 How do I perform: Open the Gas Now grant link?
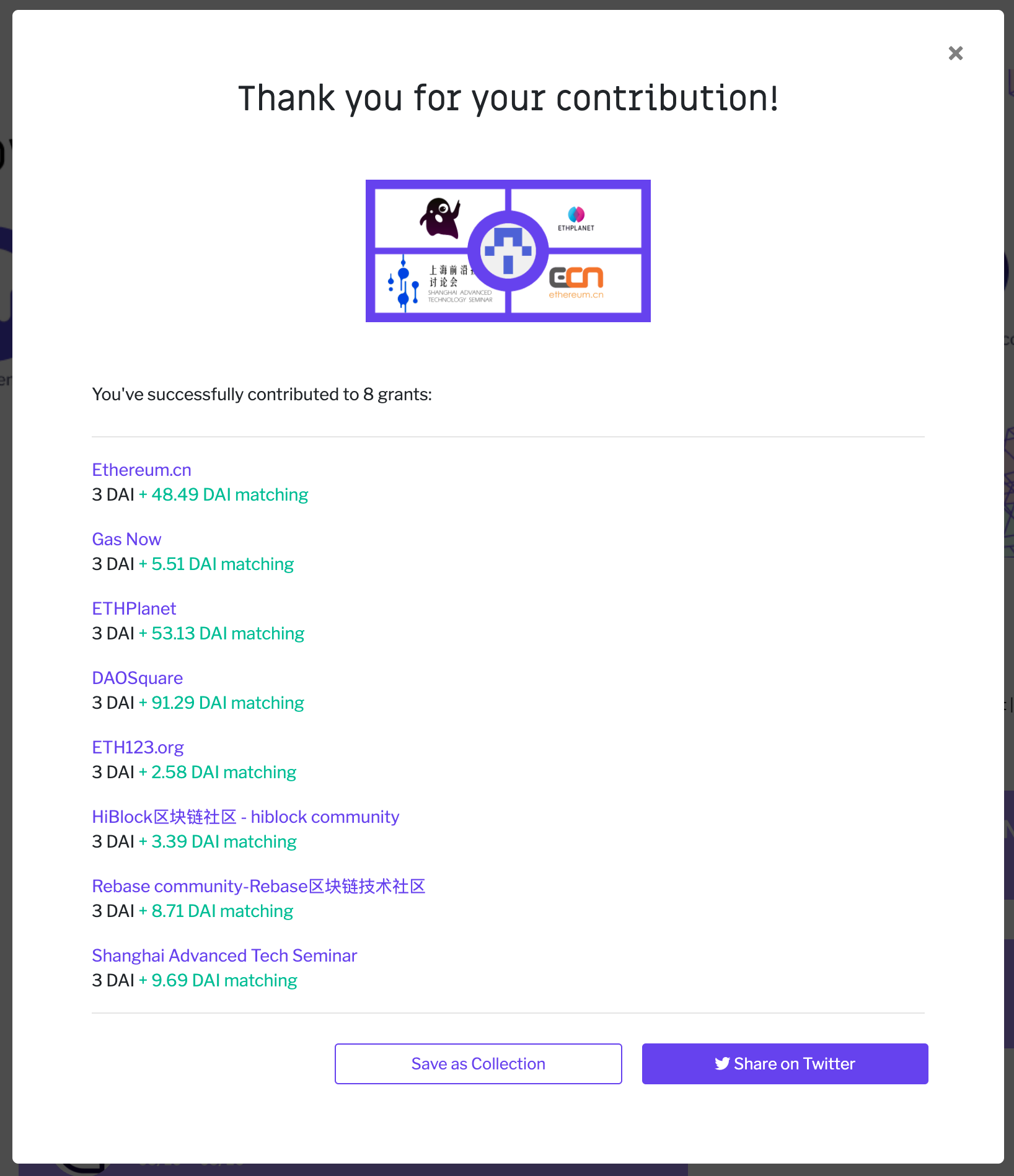tap(126, 539)
